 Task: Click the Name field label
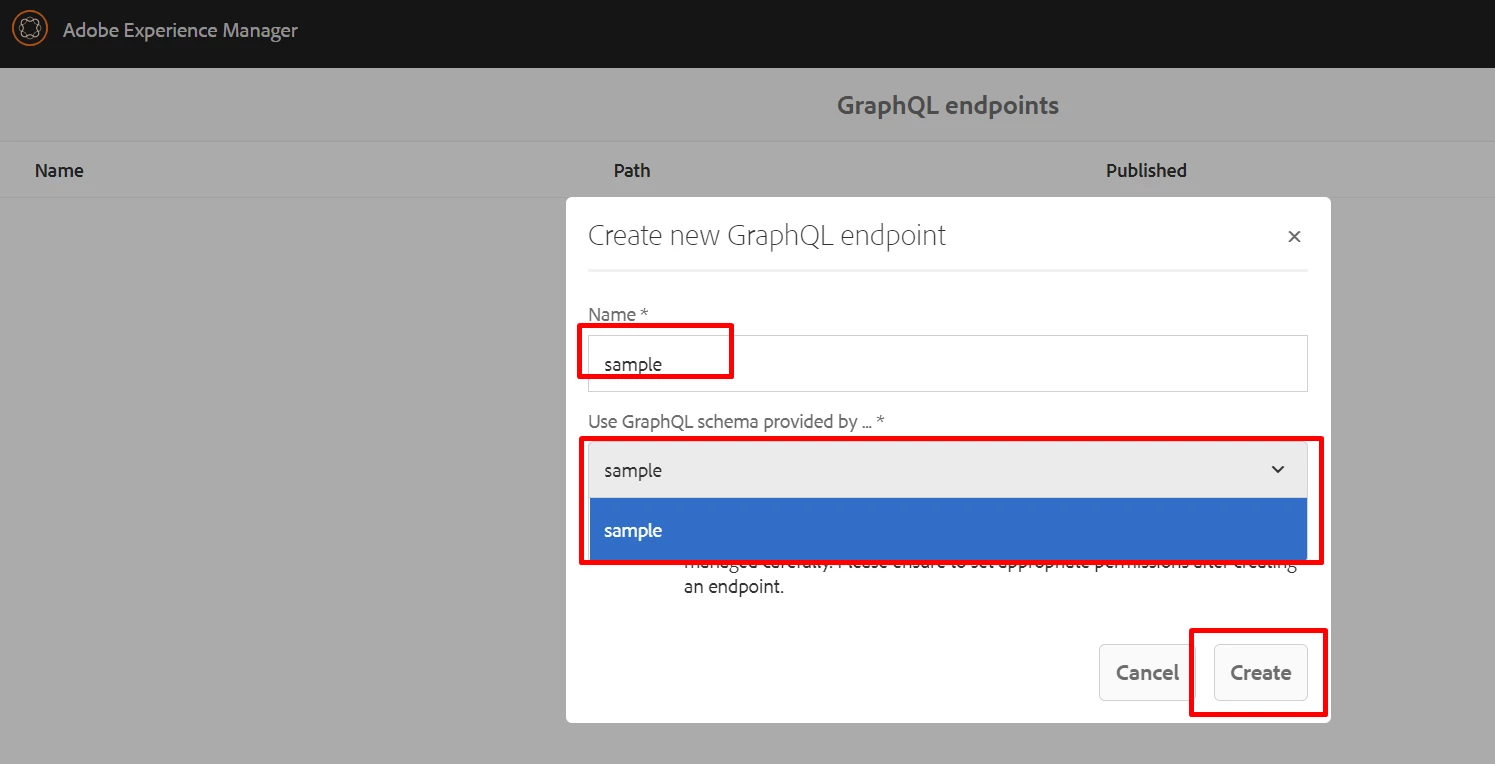click(618, 314)
